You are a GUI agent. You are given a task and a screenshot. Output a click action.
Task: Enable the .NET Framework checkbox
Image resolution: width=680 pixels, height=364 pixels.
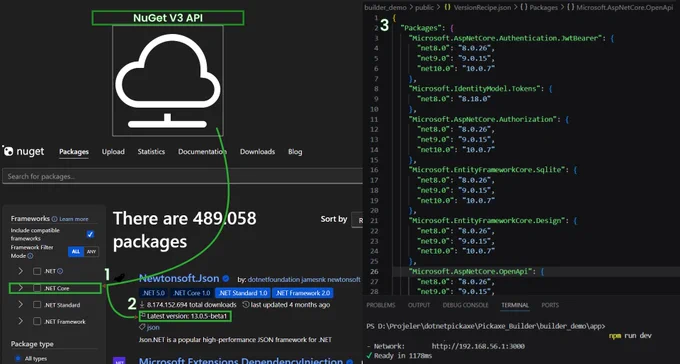tap(37, 321)
